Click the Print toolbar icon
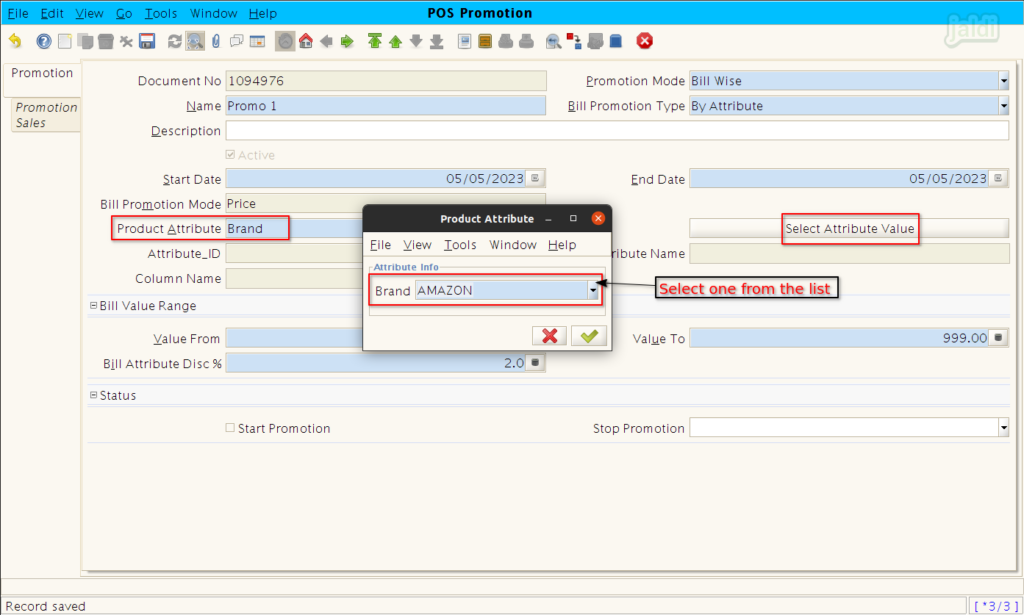 tap(526, 41)
